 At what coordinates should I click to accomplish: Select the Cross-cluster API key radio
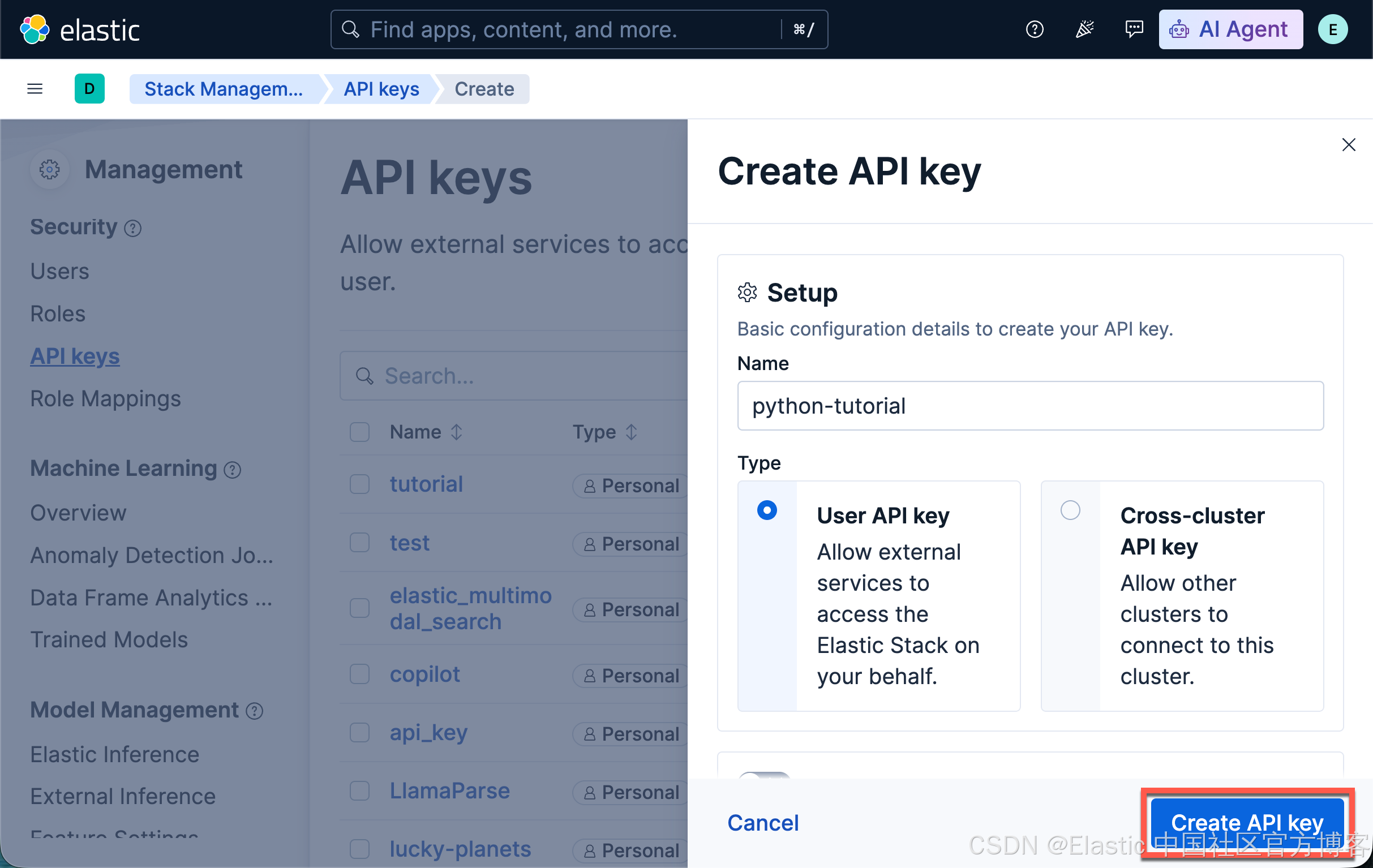pyautogui.click(x=1070, y=510)
